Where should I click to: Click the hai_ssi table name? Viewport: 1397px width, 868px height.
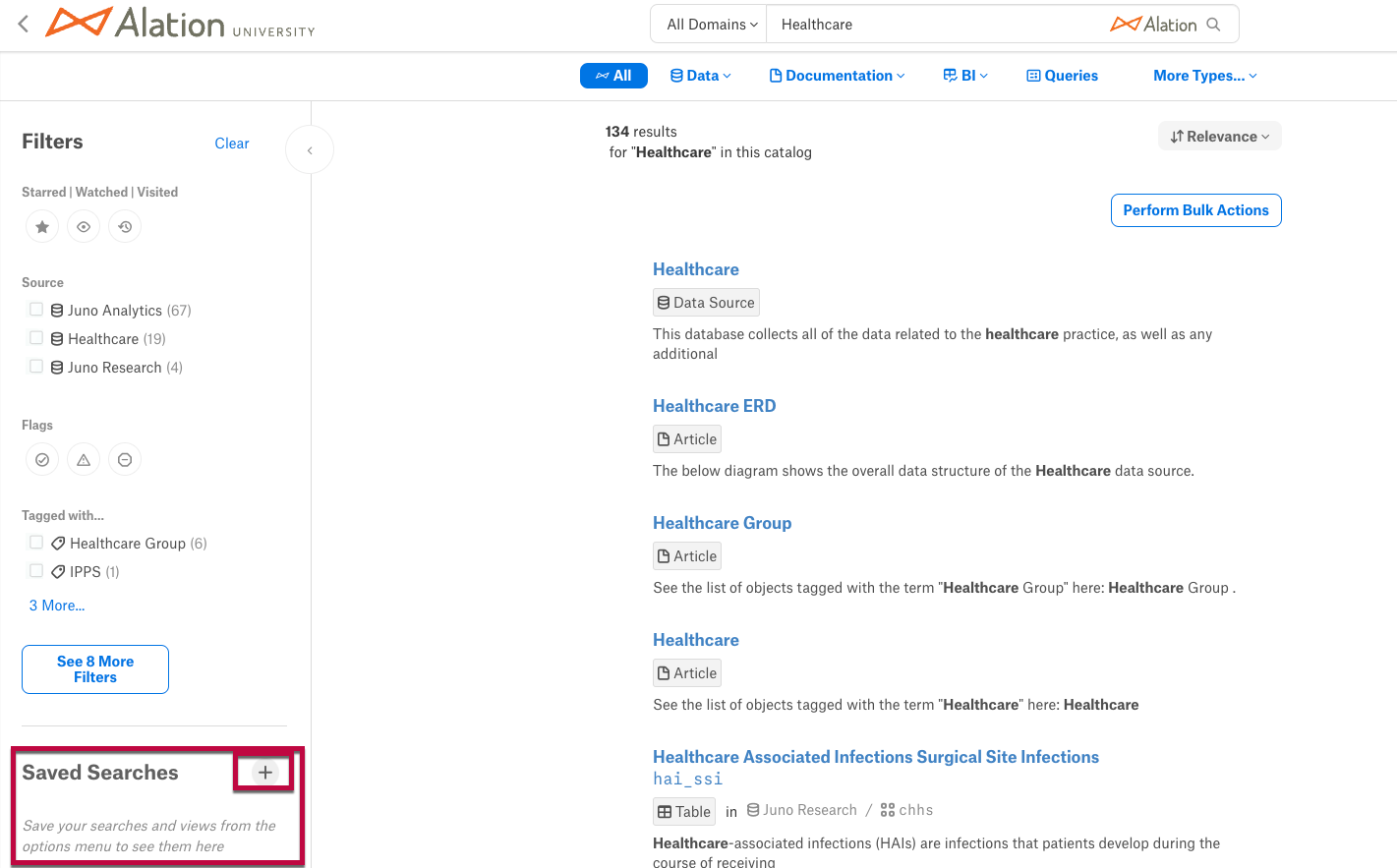[688, 779]
